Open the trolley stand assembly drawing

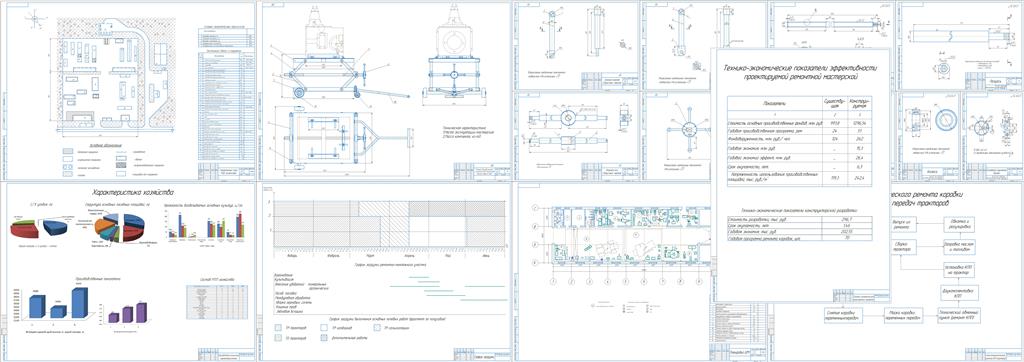click(385, 91)
